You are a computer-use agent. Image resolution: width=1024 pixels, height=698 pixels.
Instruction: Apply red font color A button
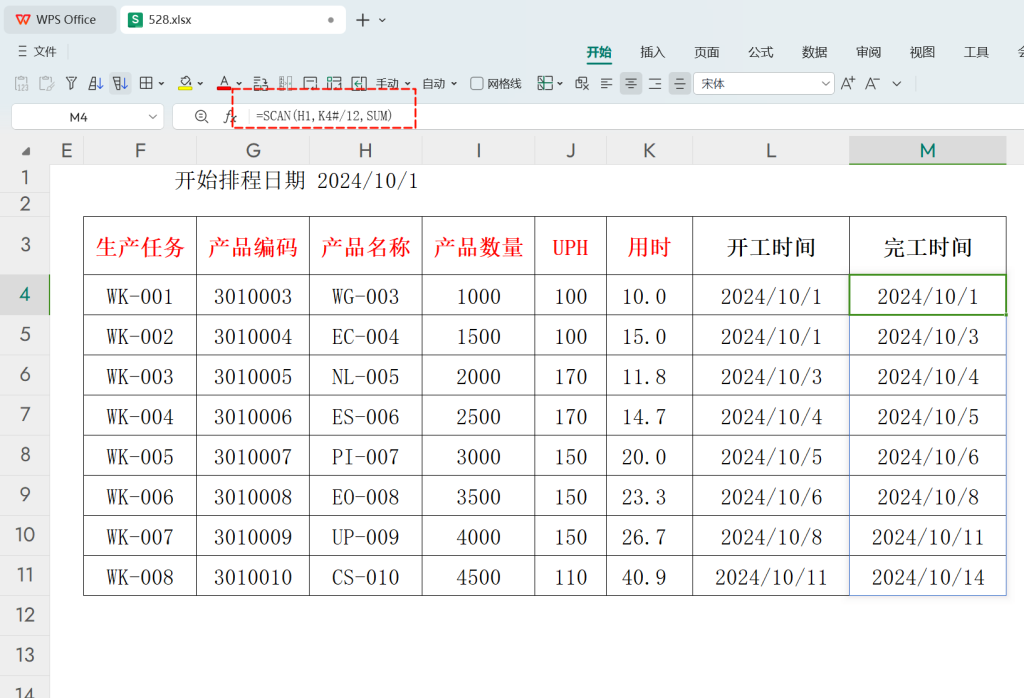click(x=224, y=84)
